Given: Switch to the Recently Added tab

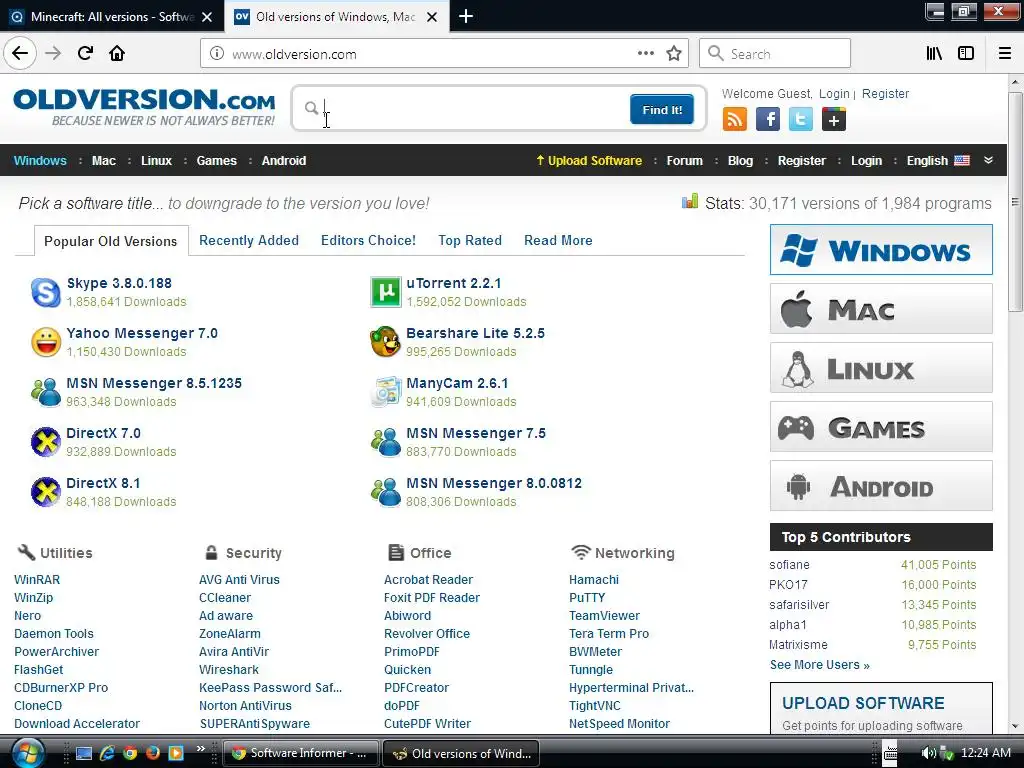Looking at the screenshot, I should click(249, 240).
